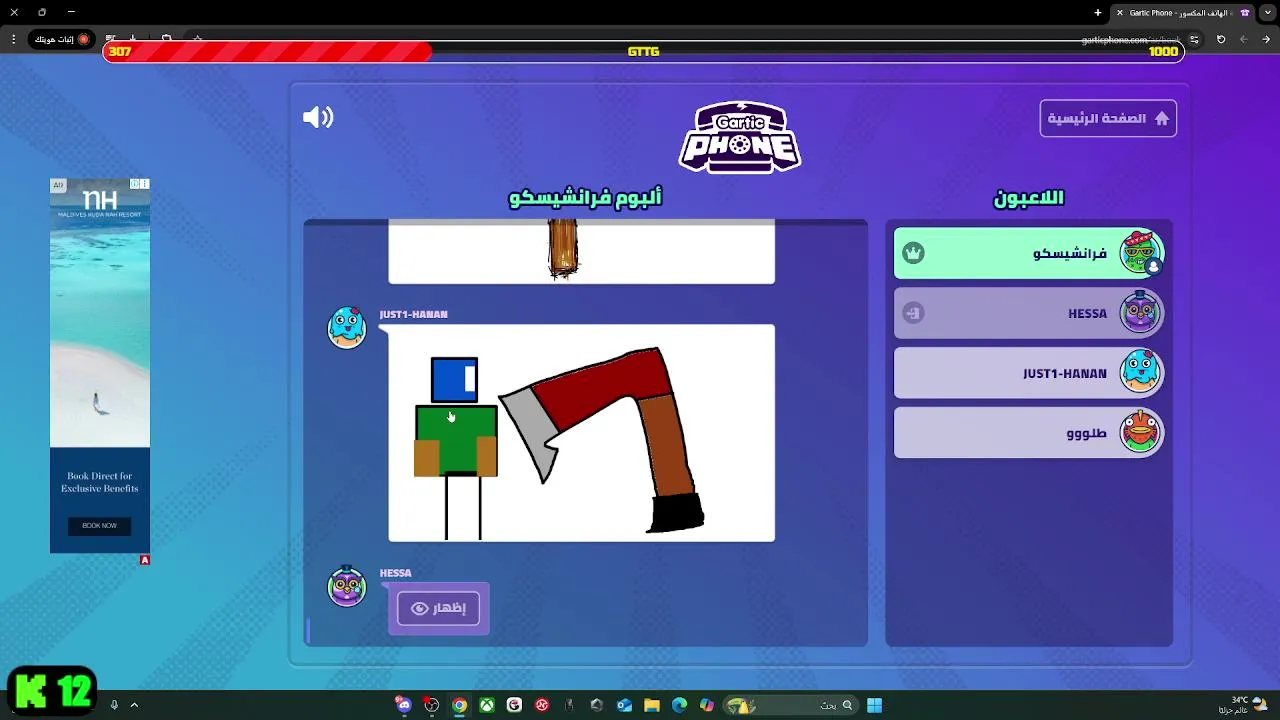
Task: Click the إثبات هويتك profile button
Action: 61,39
